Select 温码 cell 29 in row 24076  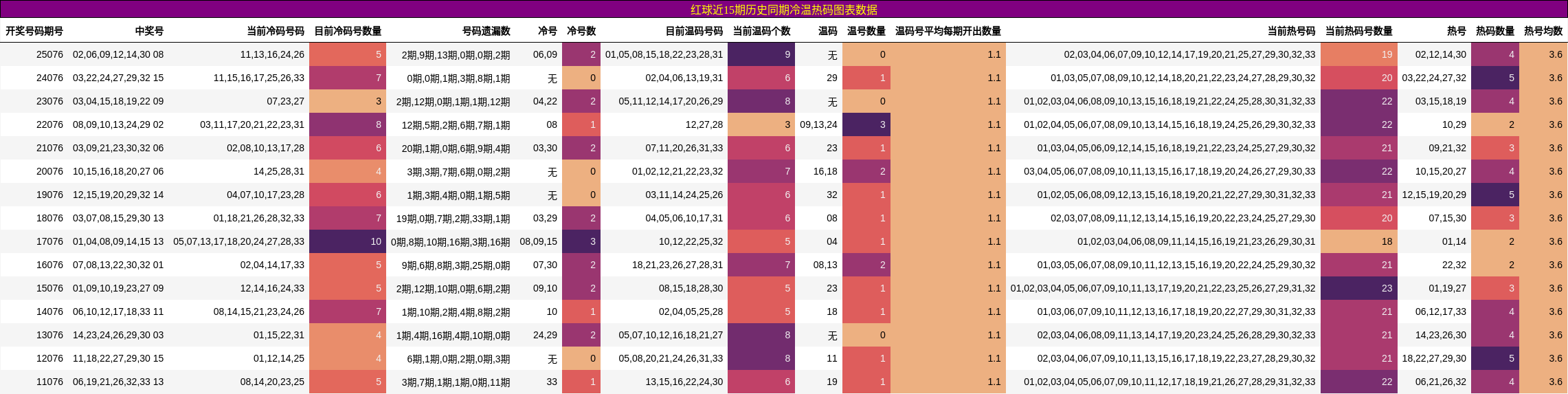[x=831, y=78]
